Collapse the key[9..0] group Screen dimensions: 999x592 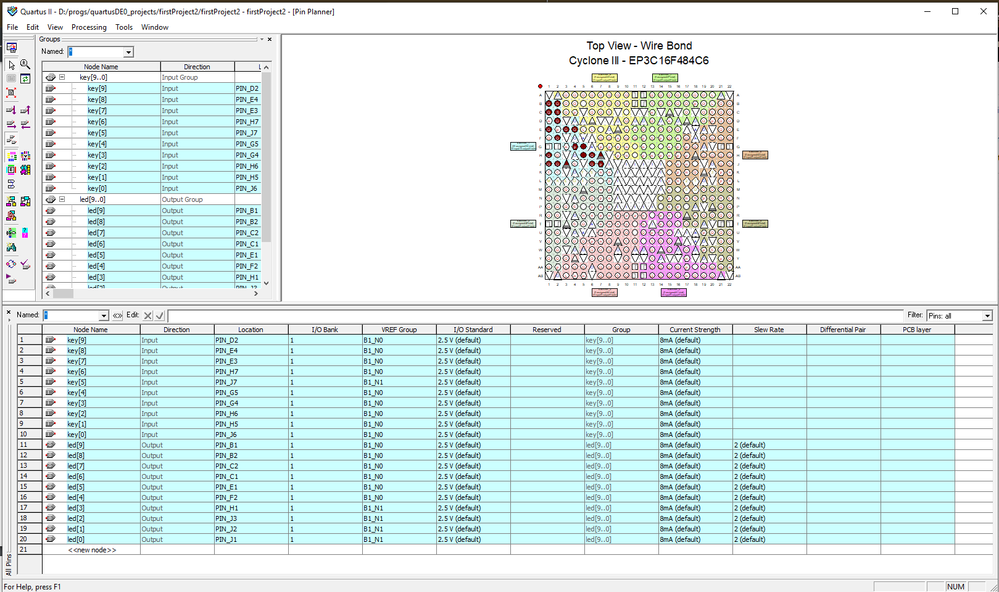pyautogui.click(x=62, y=77)
